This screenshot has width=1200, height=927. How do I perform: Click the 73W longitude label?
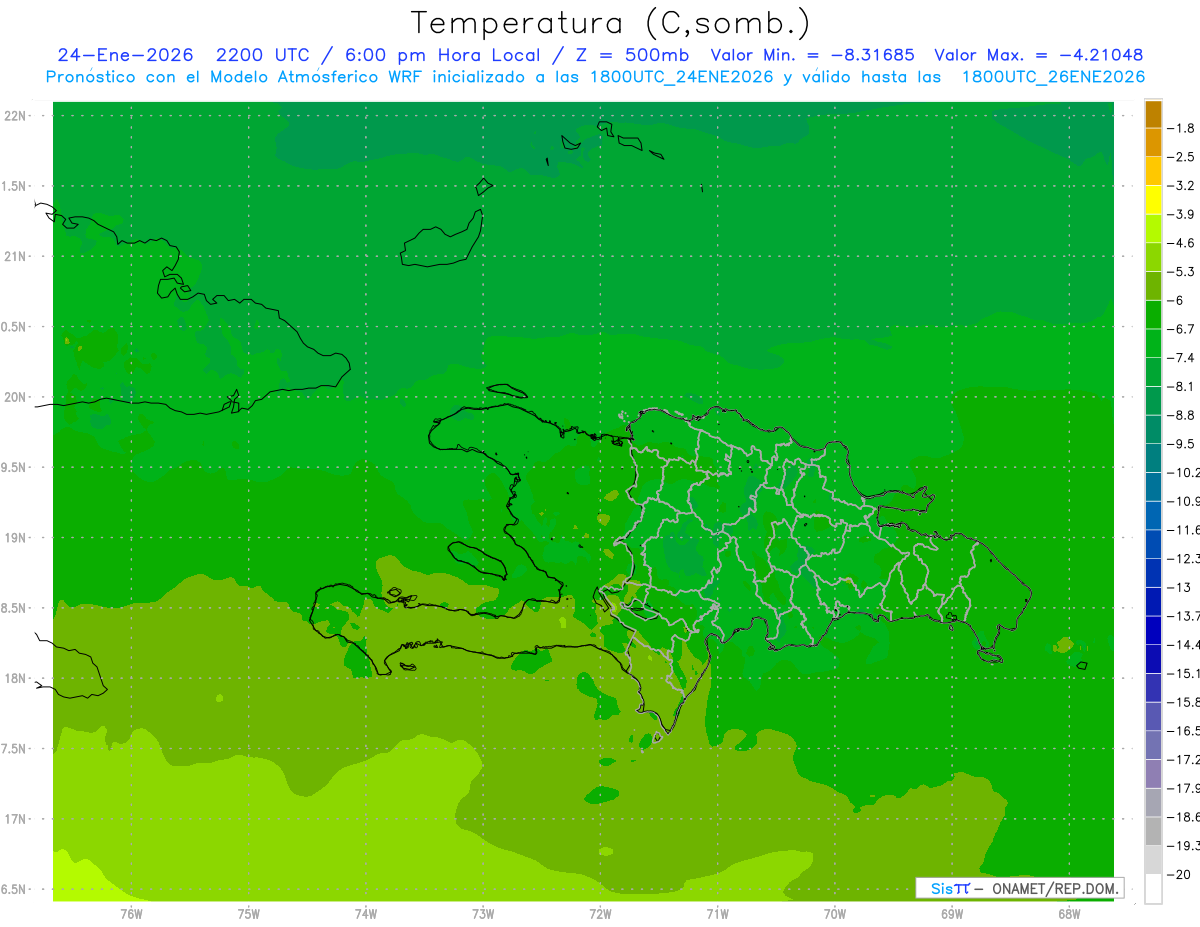[x=483, y=913]
